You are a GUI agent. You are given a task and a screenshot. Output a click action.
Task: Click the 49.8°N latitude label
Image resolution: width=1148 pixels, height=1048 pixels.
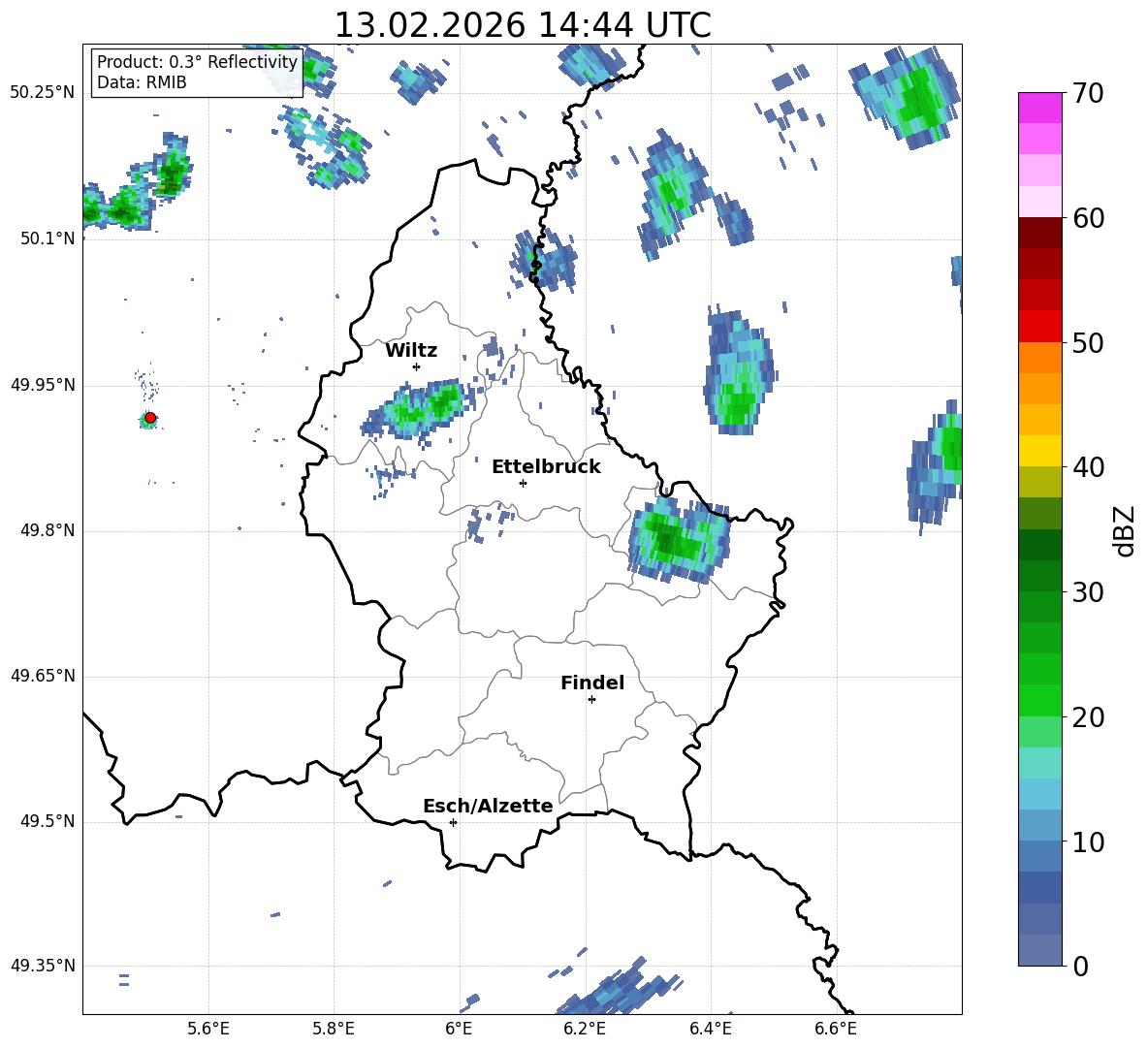48,530
